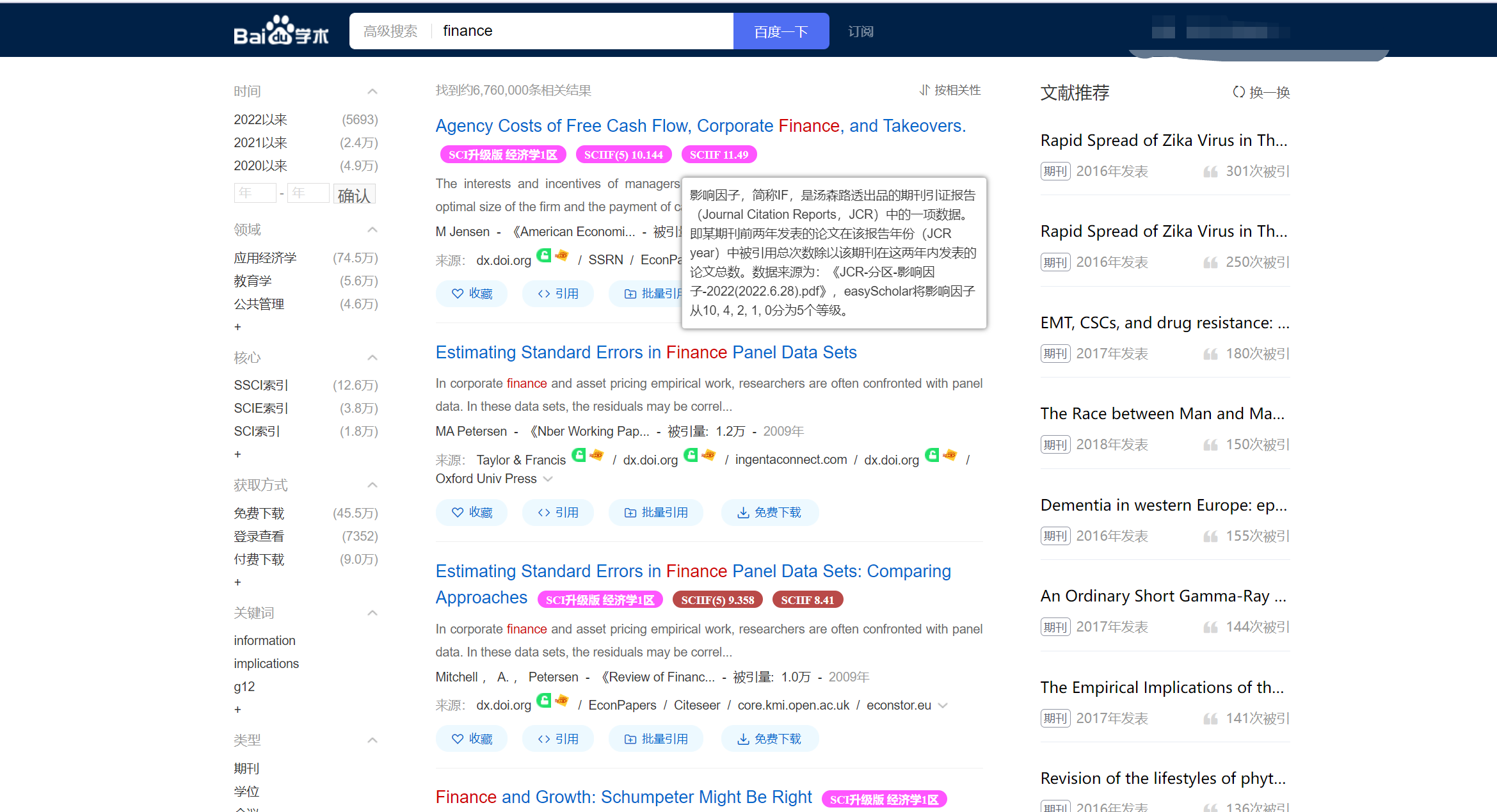The height and width of the screenshot is (812, 1497).
Task: Click quote icon beside 301次被引
Action: 1210,171
